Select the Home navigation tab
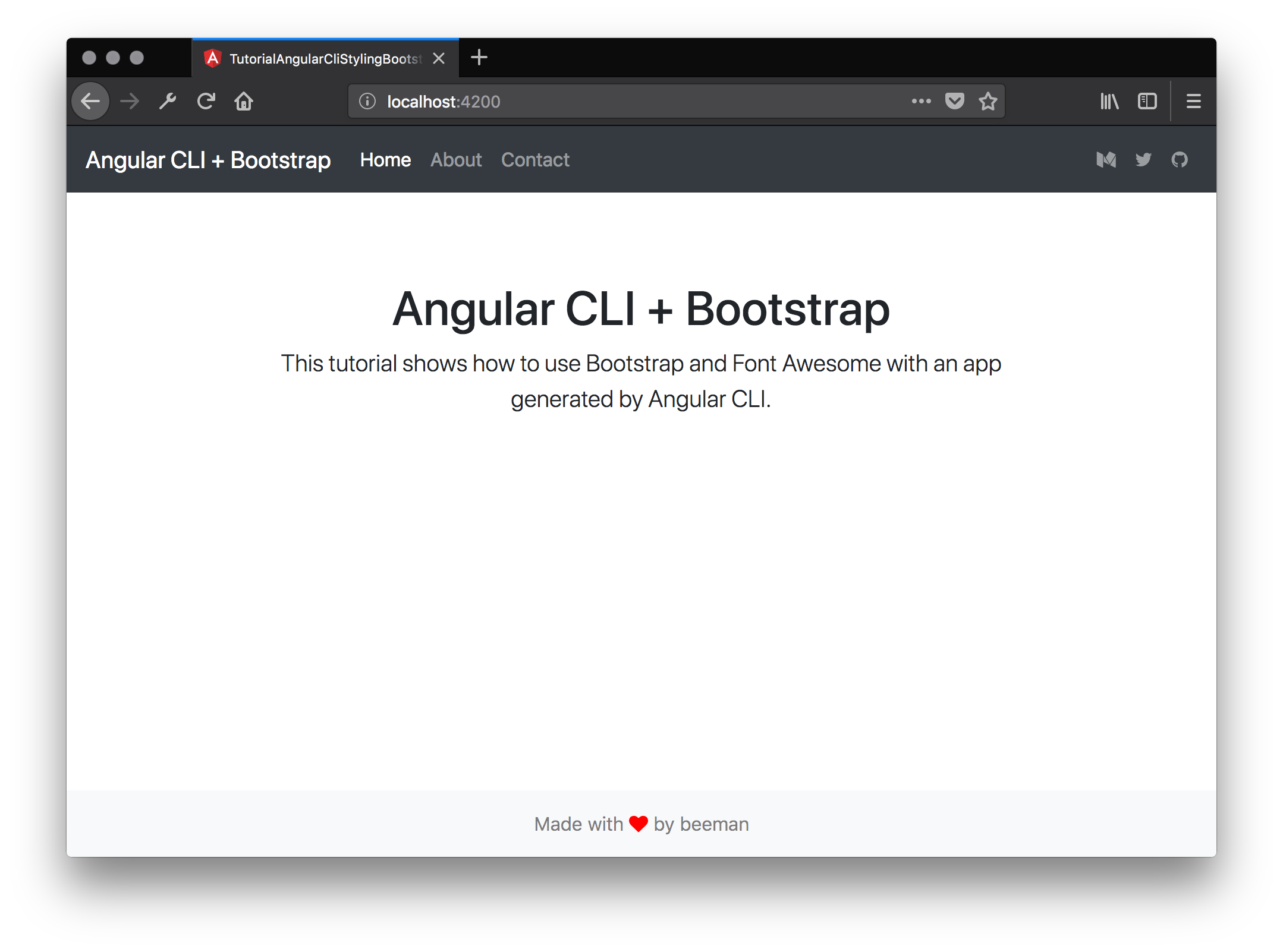1283x952 pixels. pyautogui.click(x=384, y=159)
